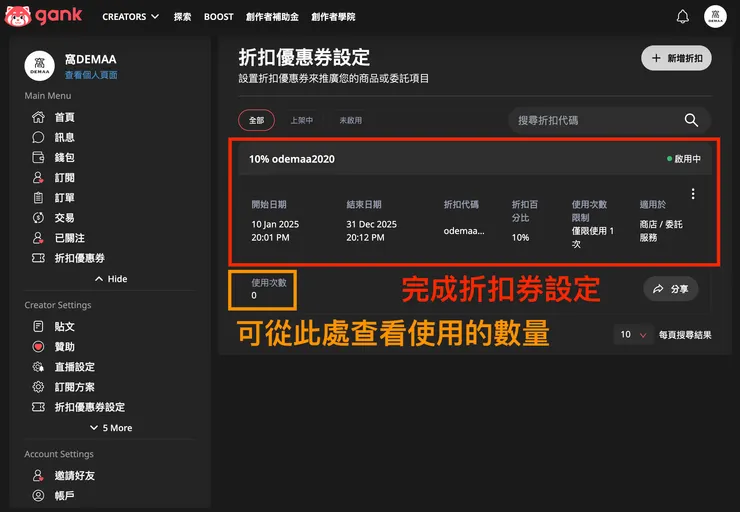Click the 新增折扣 button
This screenshot has width=740, height=512.
676,58
